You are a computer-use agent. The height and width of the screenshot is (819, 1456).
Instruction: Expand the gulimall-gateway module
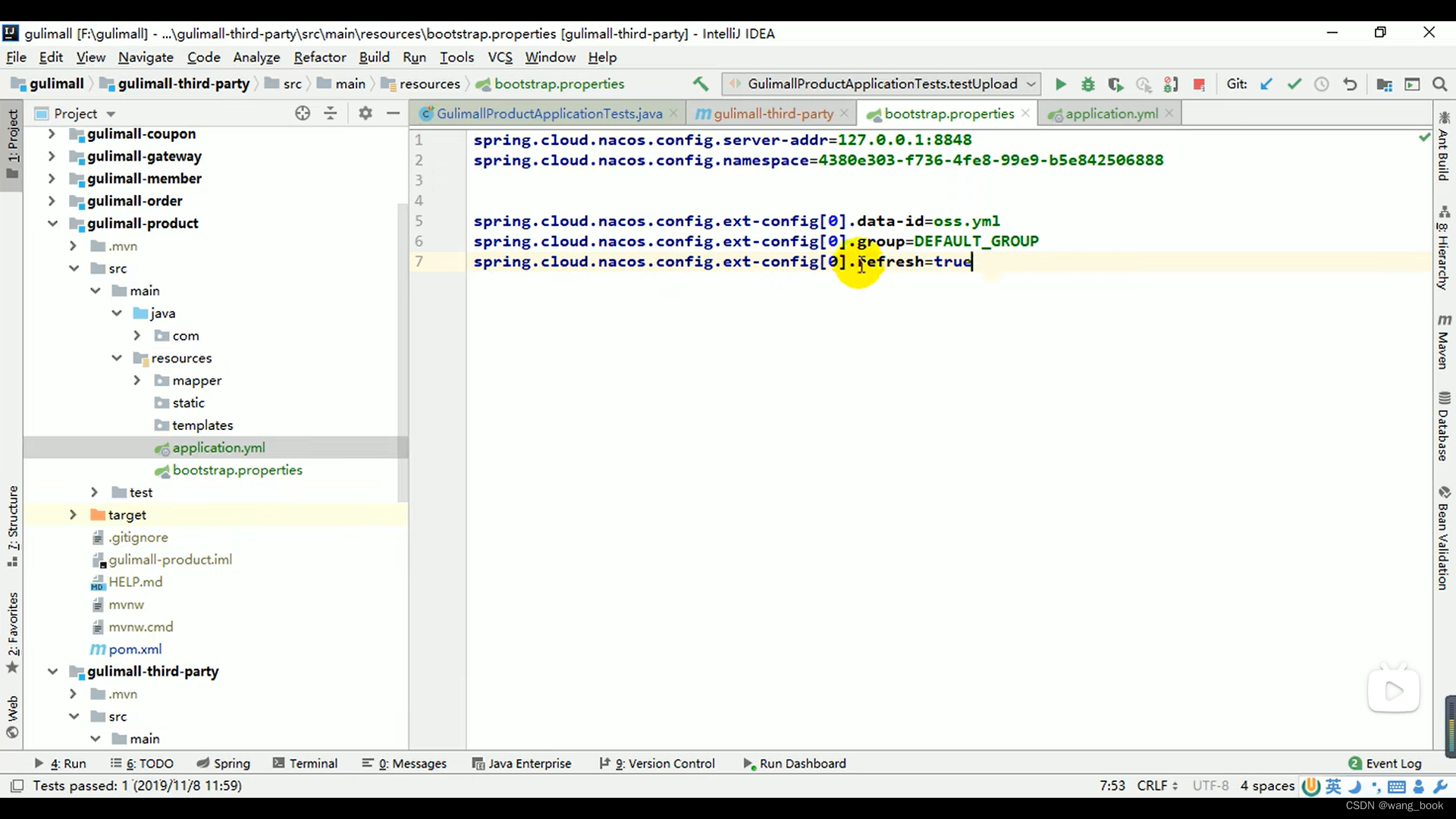51,156
